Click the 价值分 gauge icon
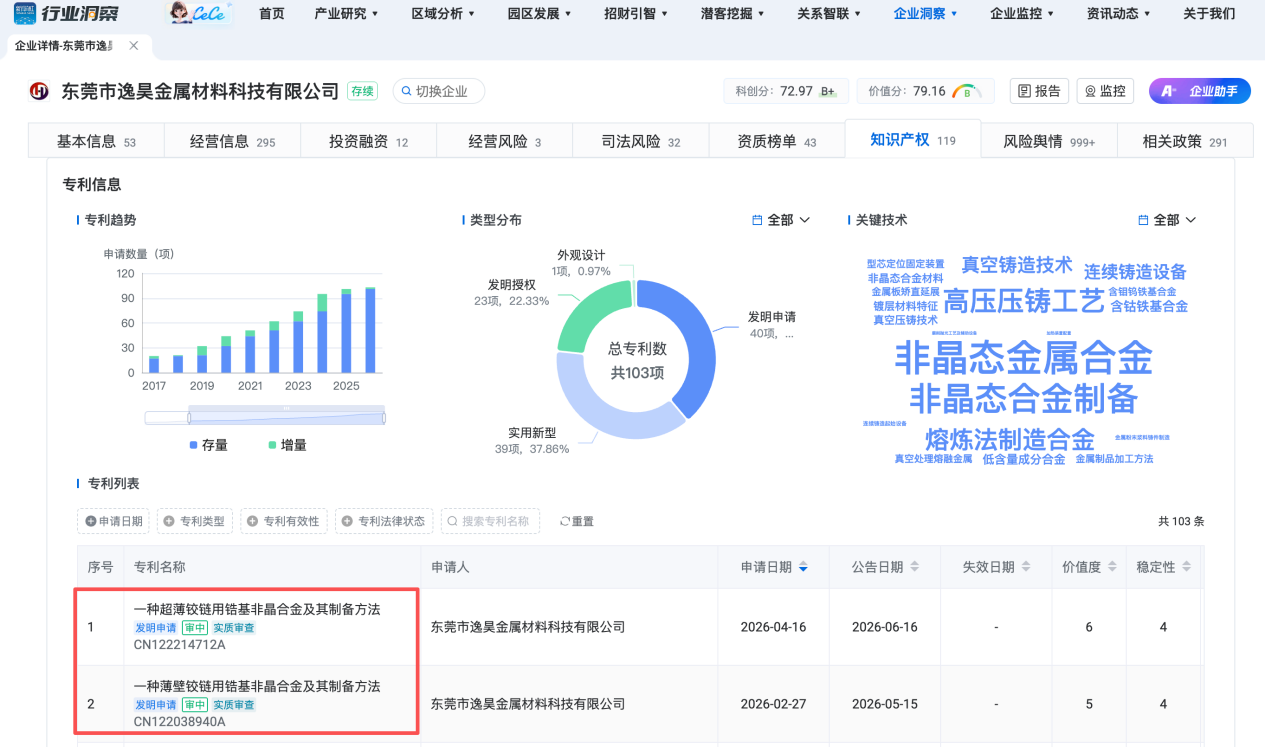Image resolution: width=1265 pixels, height=747 pixels. tap(967, 91)
